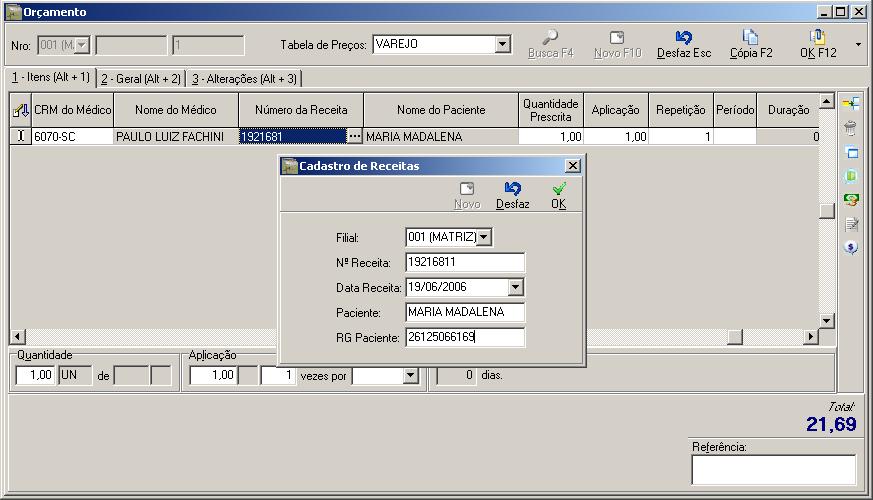
Task: Click Desfaz in the Cadastro de Receitas dialog
Action: coord(512,195)
